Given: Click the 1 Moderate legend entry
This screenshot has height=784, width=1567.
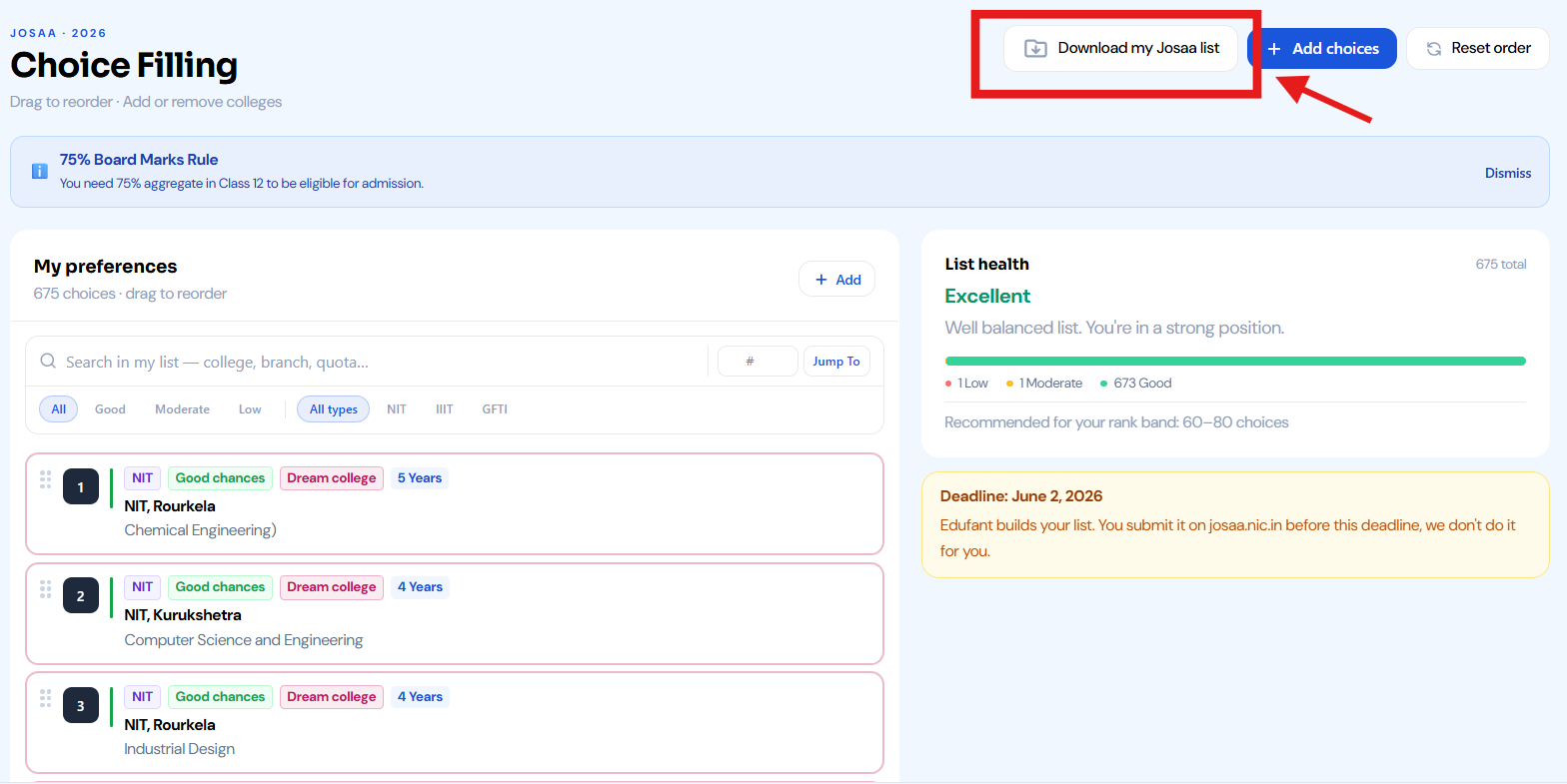Looking at the screenshot, I should coord(1044,384).
